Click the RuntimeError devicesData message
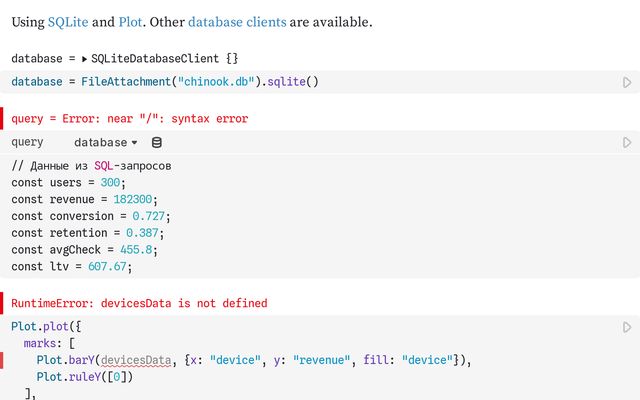 coord(139,302)
